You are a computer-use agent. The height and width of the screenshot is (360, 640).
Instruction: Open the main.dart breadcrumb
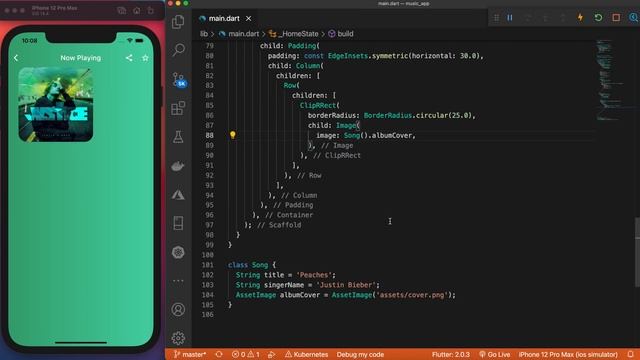[243, 34]
